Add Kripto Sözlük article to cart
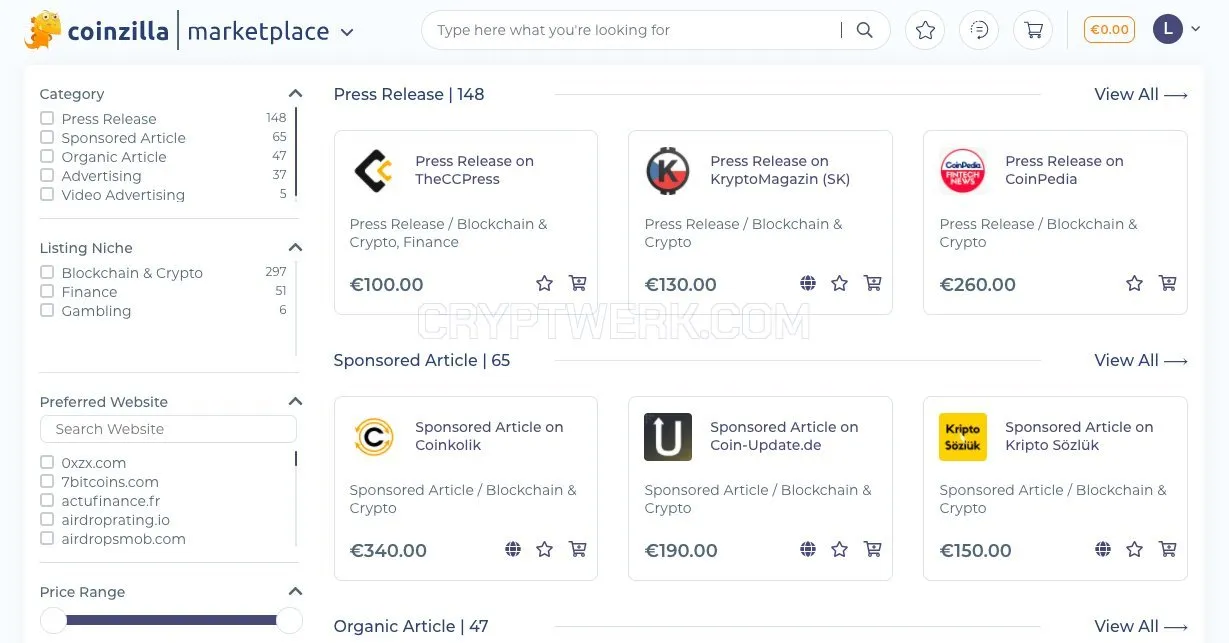 1167,550
